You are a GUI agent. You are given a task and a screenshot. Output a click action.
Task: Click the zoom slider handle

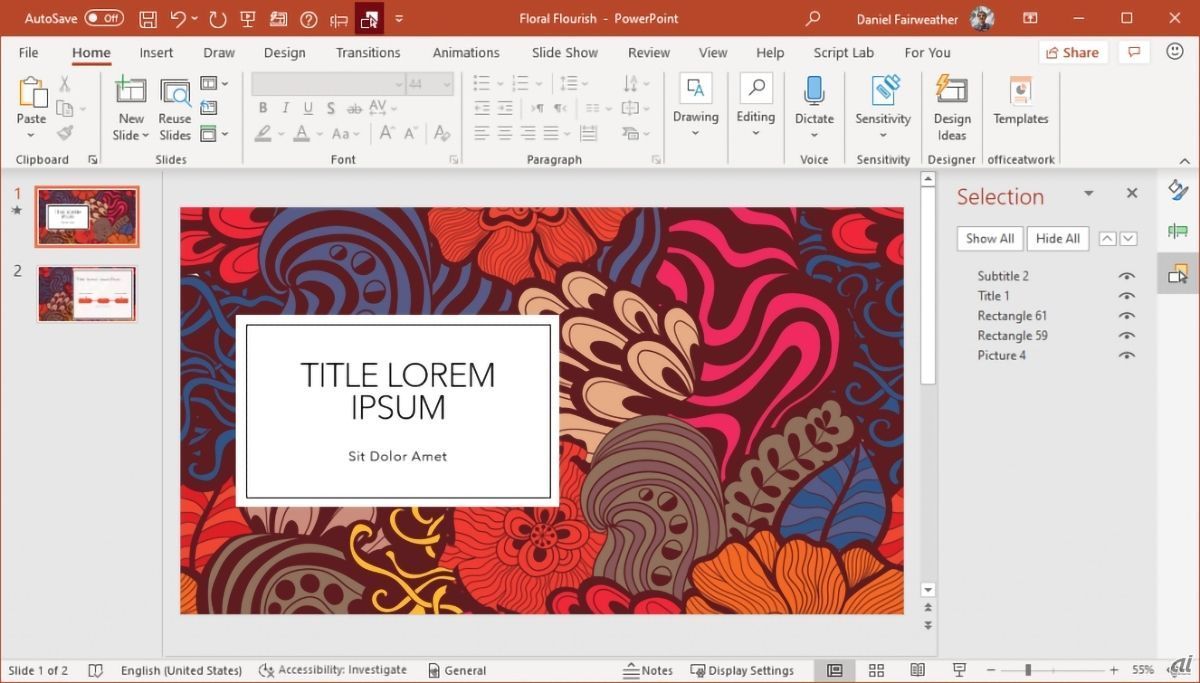tap(1028, 670)
